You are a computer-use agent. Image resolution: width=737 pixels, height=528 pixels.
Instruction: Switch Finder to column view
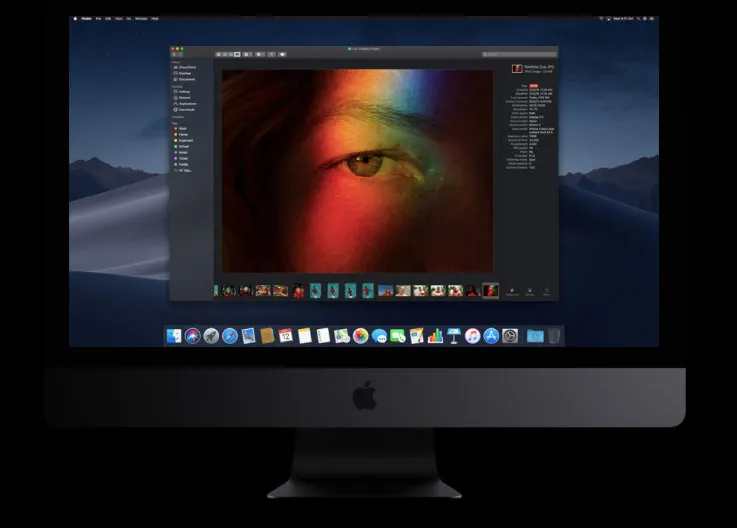pyautogui.click(x=231, y=55)
